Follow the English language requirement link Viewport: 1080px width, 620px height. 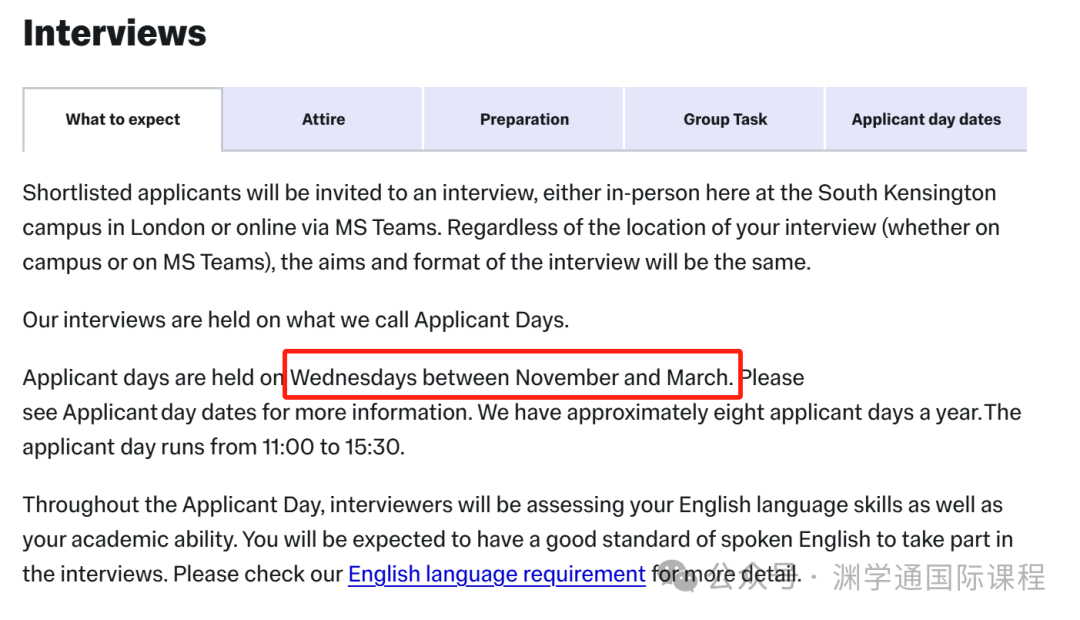pos(497,574)
